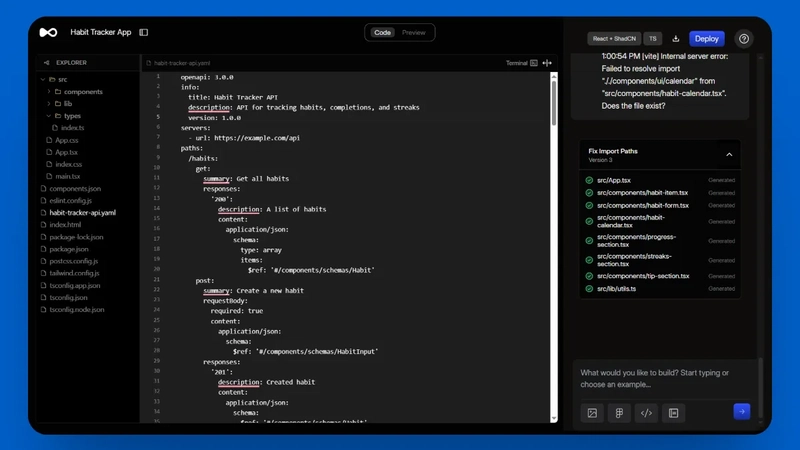Click the attach image icon

pos(592,413)
